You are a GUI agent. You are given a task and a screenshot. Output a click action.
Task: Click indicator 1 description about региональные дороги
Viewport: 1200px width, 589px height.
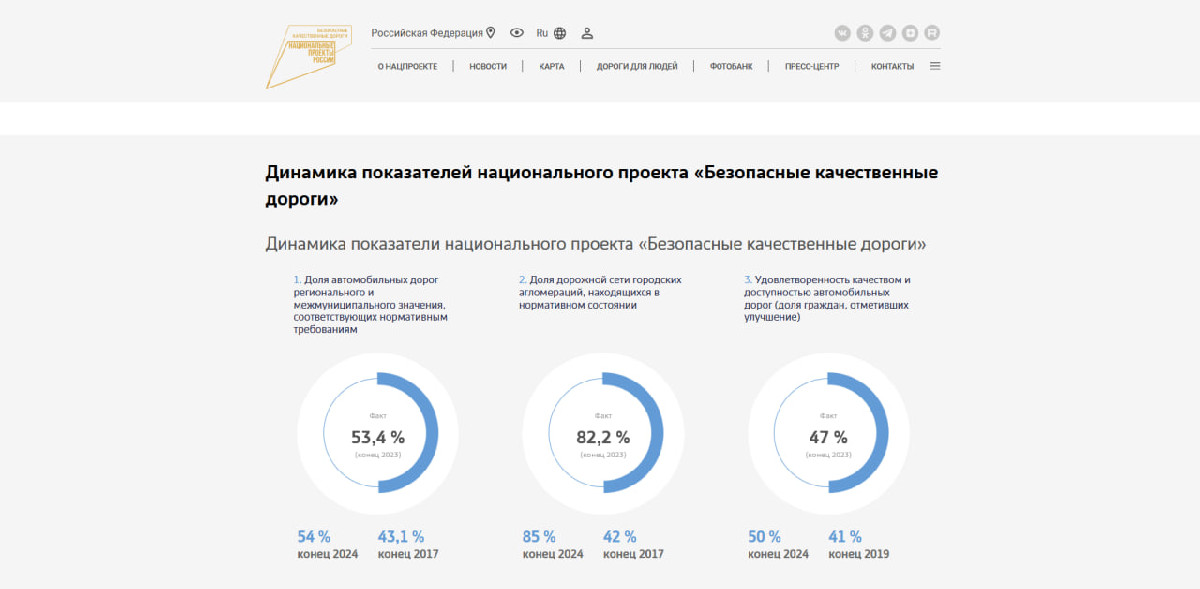click(x=370, y=305)
